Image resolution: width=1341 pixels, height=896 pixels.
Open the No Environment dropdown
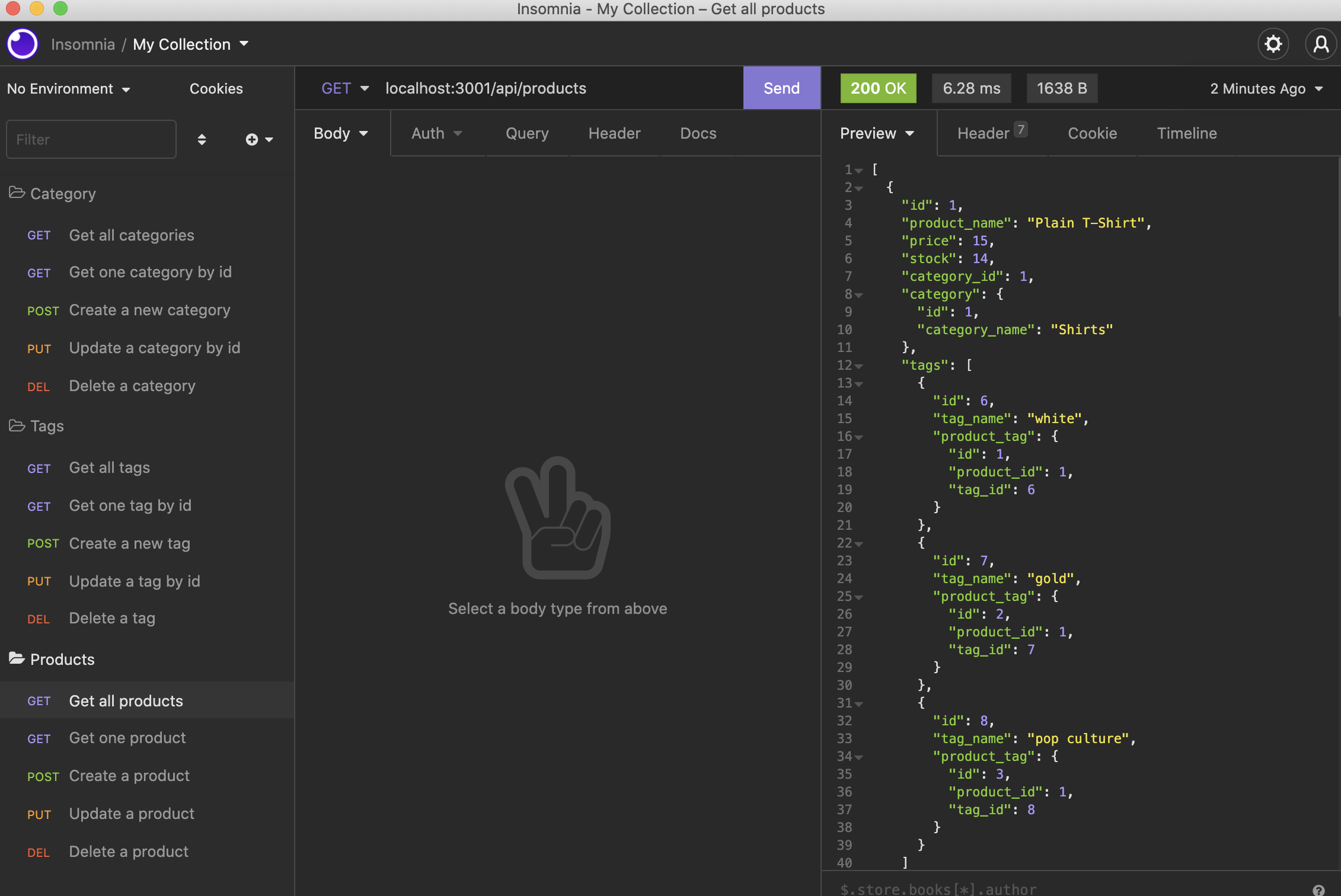pyautogui.click(x=69, y=89)
